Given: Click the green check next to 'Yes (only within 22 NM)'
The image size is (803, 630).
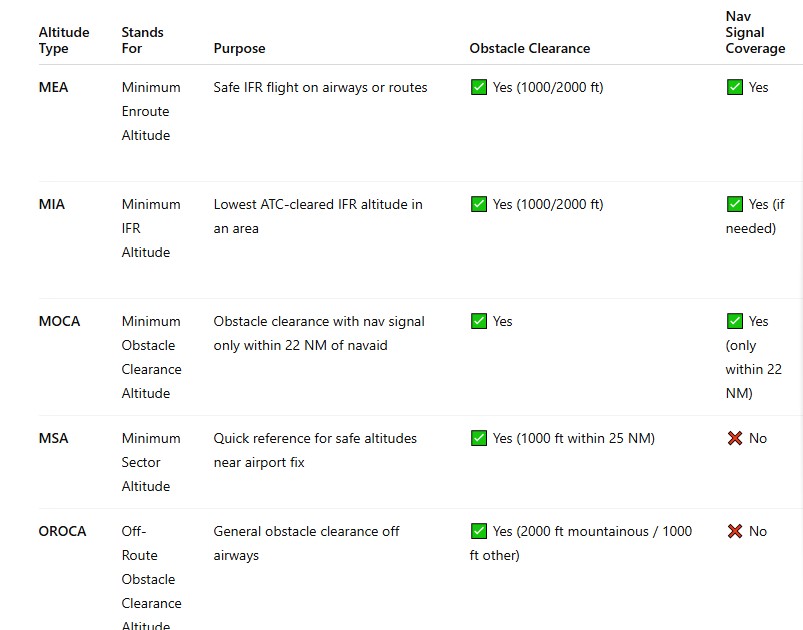Looking at the screenshot, I should (x=734, y=321).
